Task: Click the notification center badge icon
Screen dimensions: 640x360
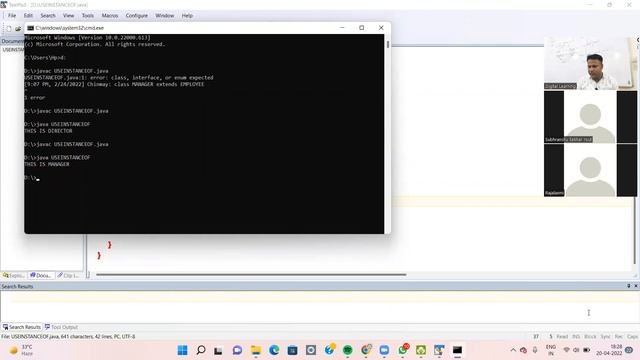Action: point(629,350)
